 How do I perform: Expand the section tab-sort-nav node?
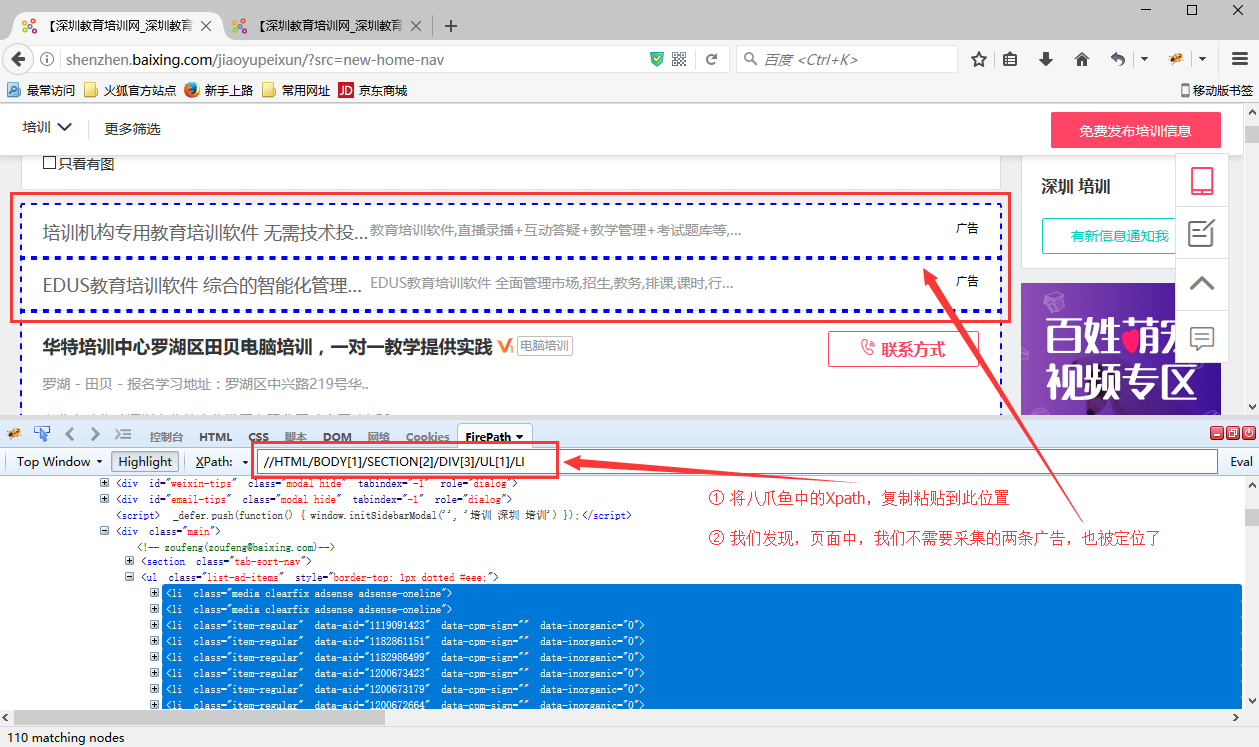[x=129, y=562]
